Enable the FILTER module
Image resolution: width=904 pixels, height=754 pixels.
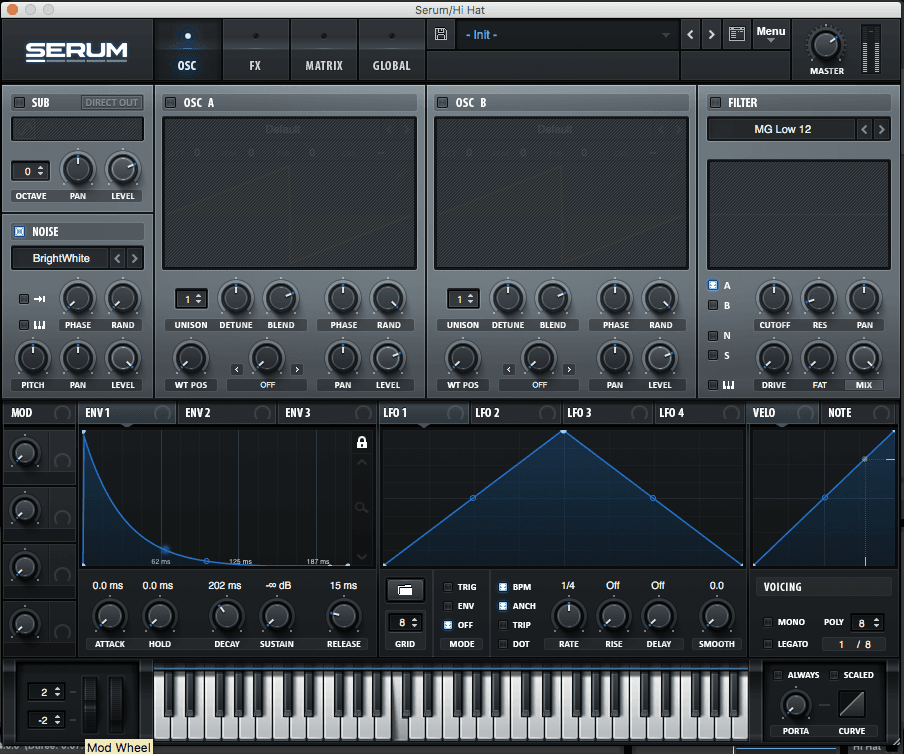click(715, 102)
